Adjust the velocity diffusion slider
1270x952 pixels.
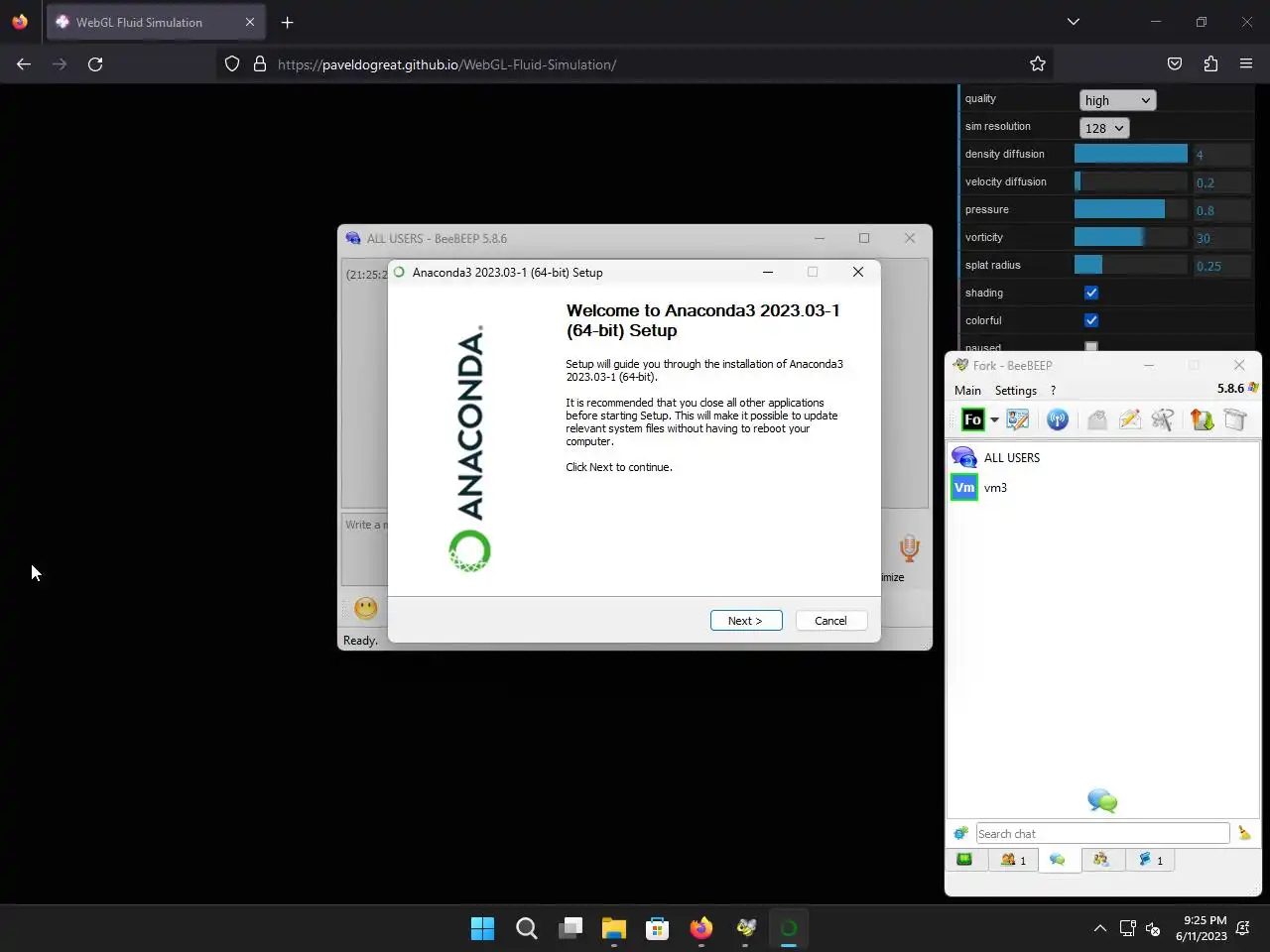[x=1131, y=181]
